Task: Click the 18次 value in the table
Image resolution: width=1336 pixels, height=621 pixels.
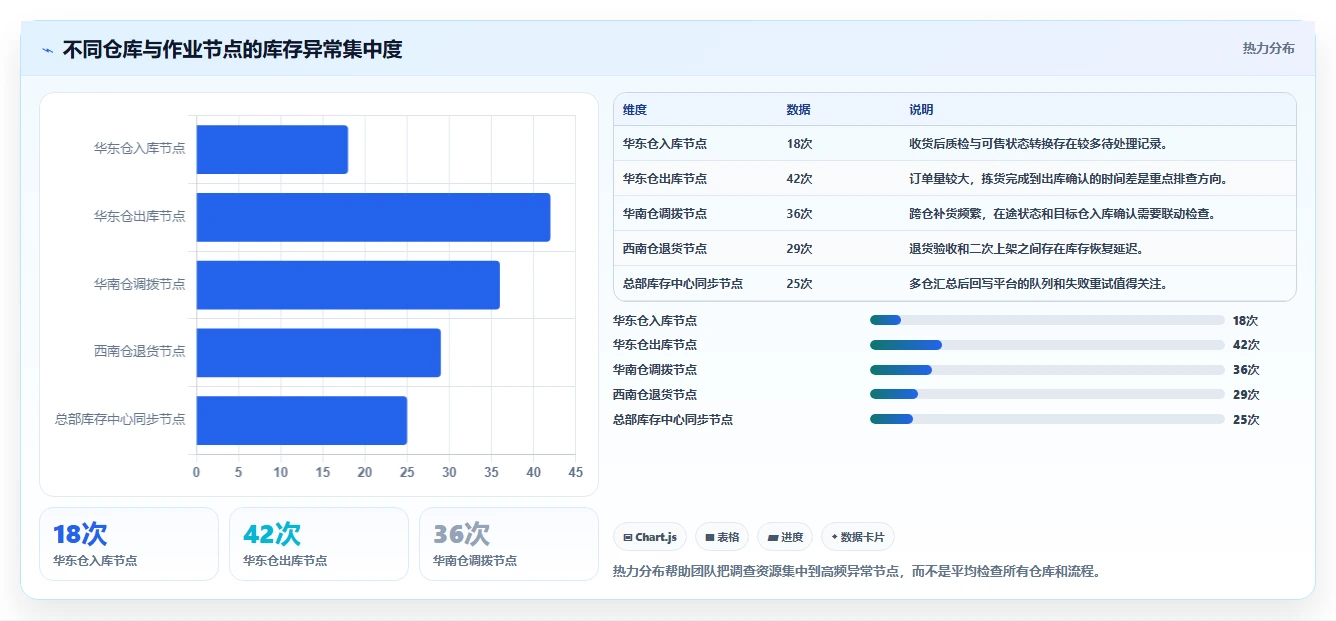Action: click(800, 144)
